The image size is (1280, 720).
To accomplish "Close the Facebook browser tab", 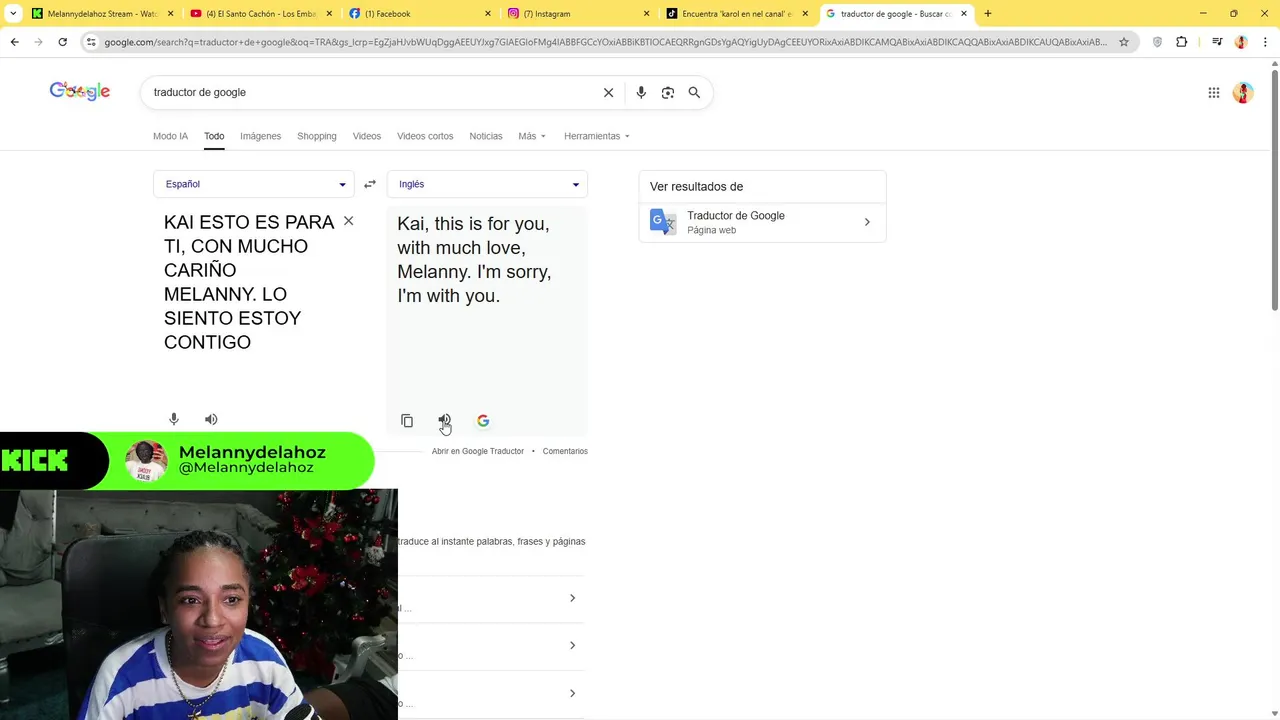I will pos(488,14).
